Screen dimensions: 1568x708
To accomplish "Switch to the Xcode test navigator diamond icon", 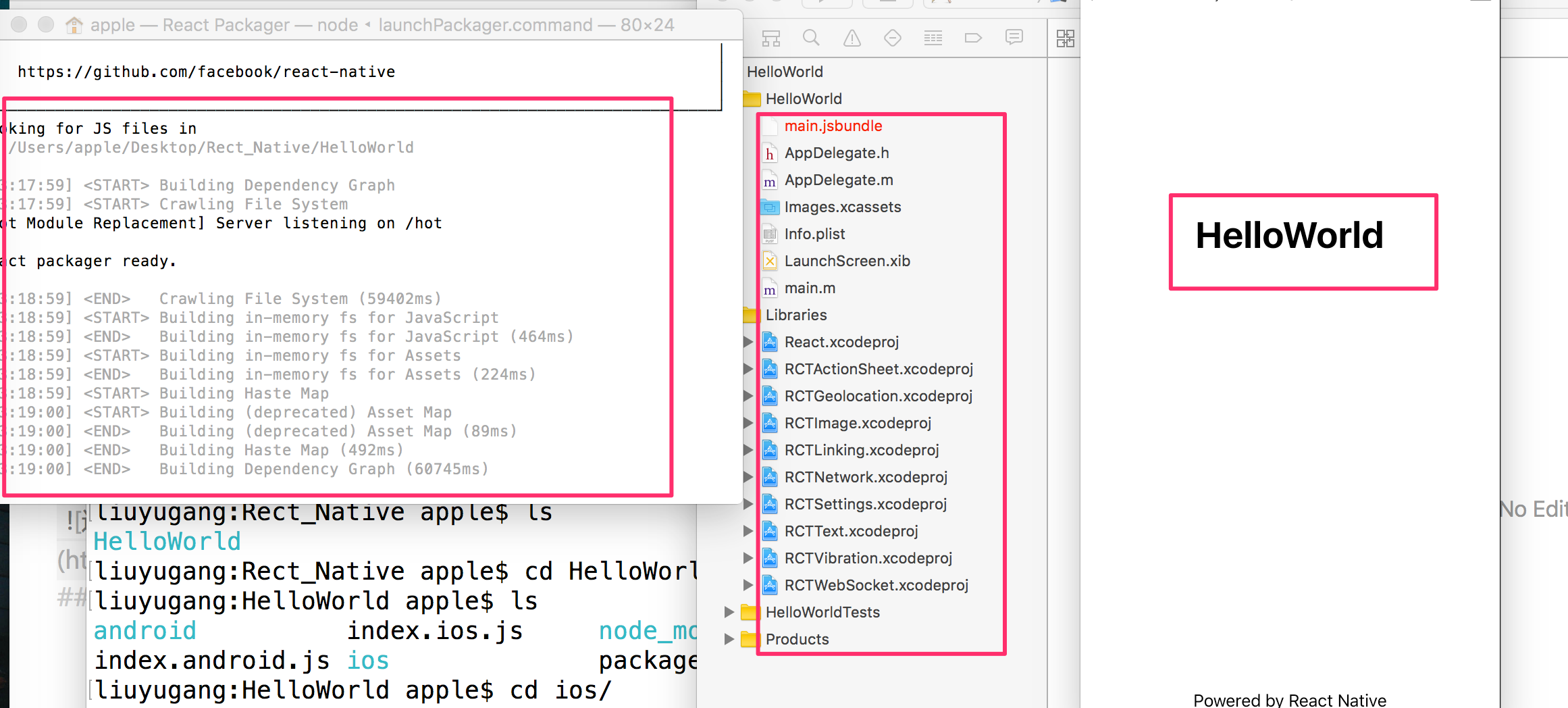I will coord(893,38).
